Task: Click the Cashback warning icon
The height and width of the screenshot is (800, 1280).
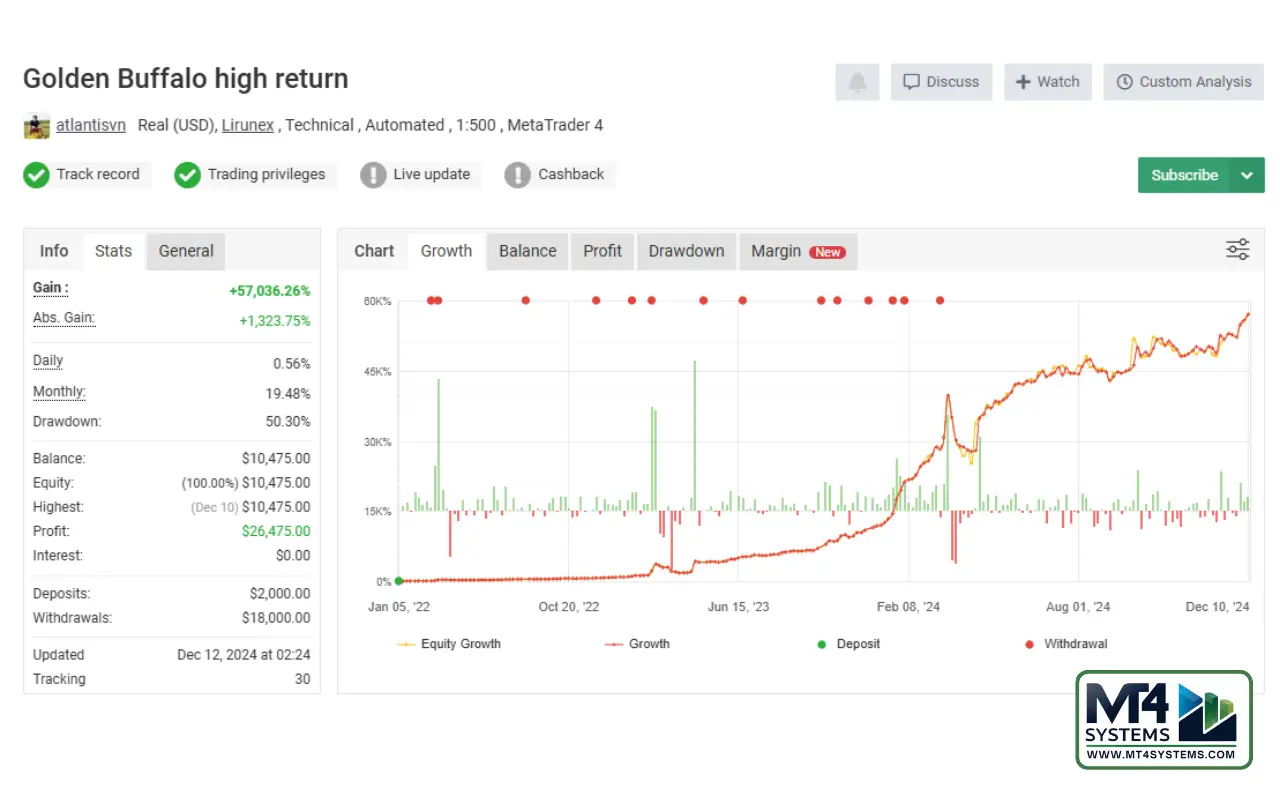Action: click(517, 175)
